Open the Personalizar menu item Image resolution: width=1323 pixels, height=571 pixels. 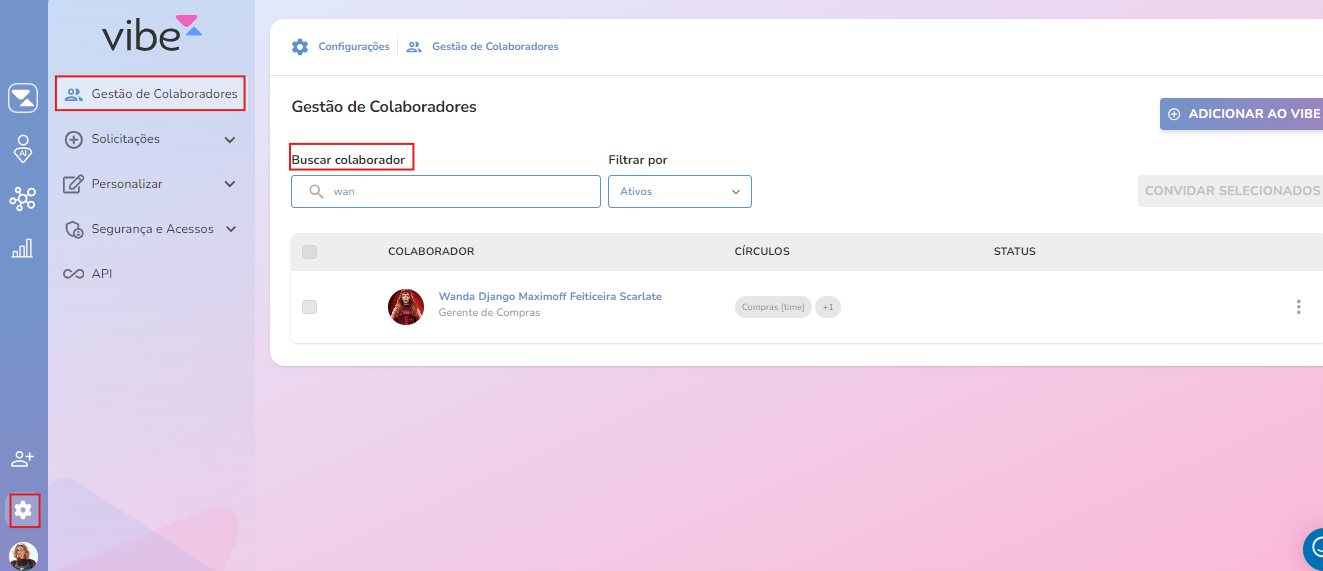pos(150,184)
